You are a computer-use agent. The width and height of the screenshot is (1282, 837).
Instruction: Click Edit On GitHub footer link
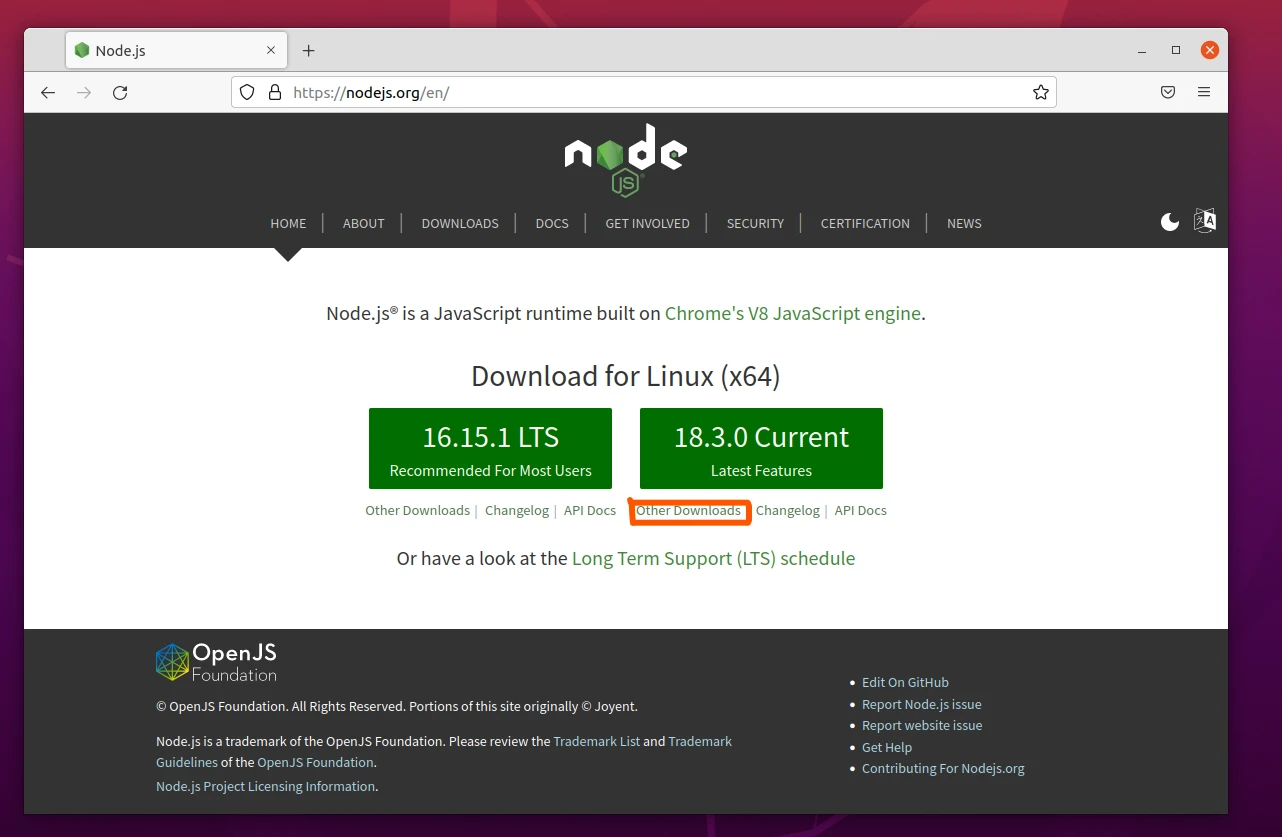click(905, 682)
